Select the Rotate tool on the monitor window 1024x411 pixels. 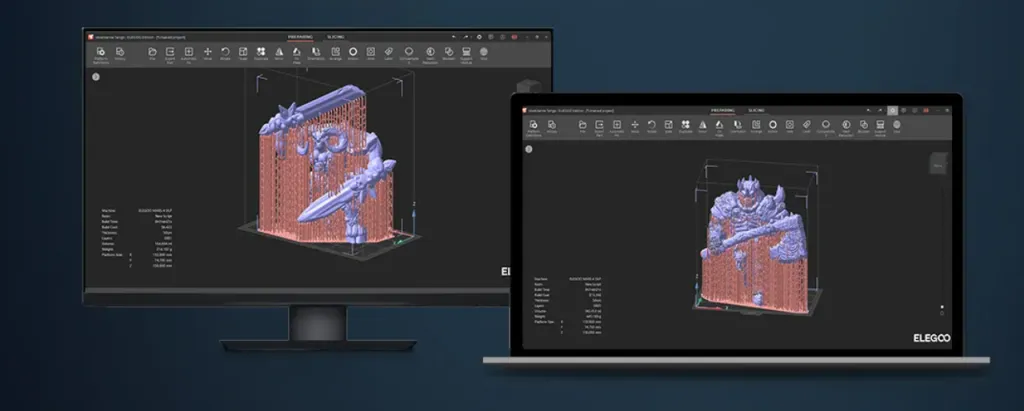point(226,53)
